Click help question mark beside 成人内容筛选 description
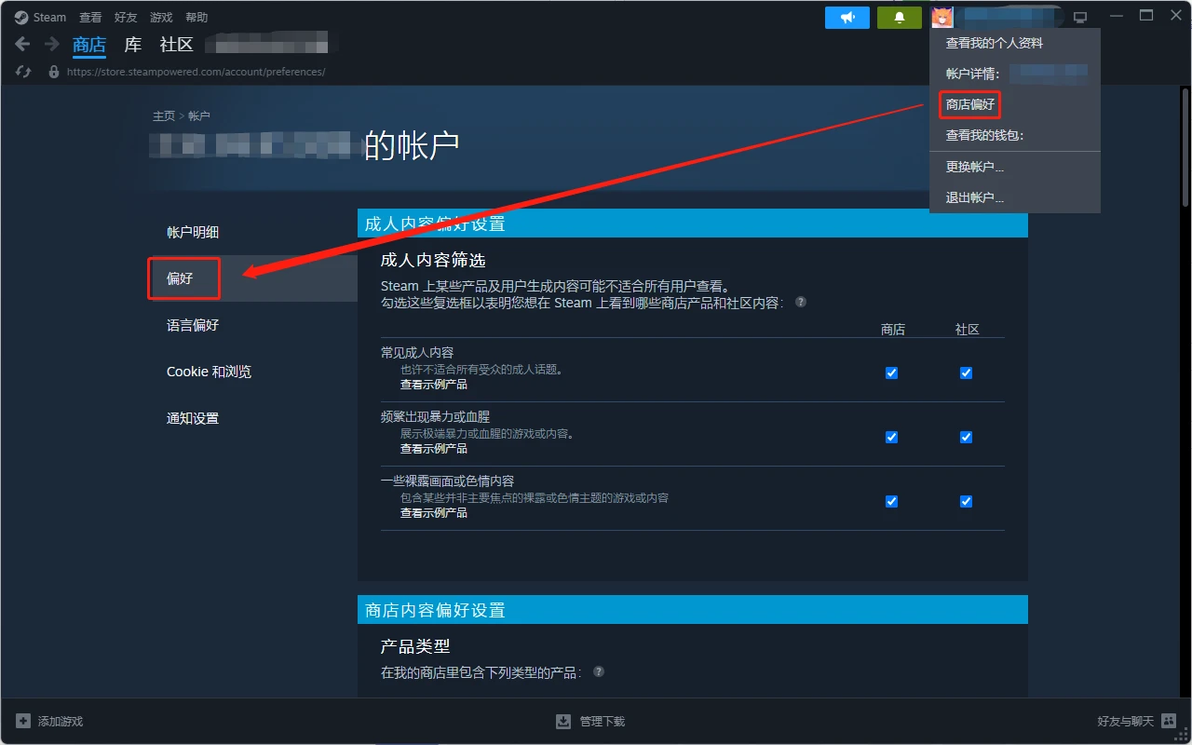Image resolution: width=1192 pixels, height=745 pixels. [800, 302]
